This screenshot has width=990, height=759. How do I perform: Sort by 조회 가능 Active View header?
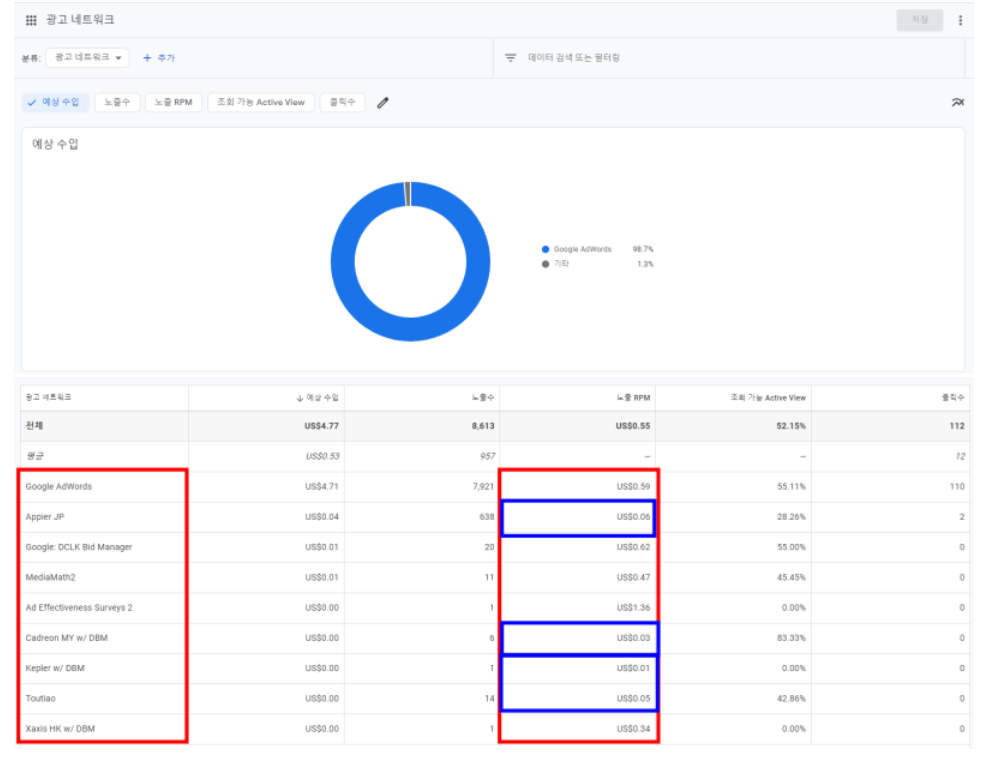[x=768, y=398]
